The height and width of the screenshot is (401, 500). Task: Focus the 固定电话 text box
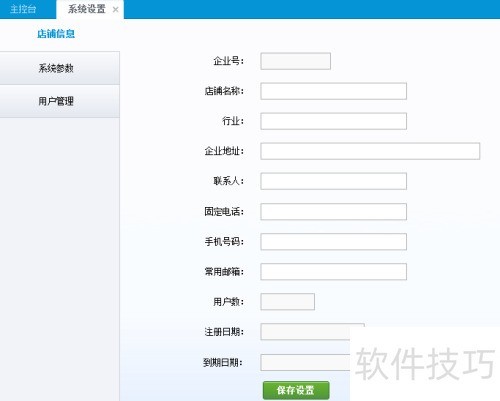point(333,212)
